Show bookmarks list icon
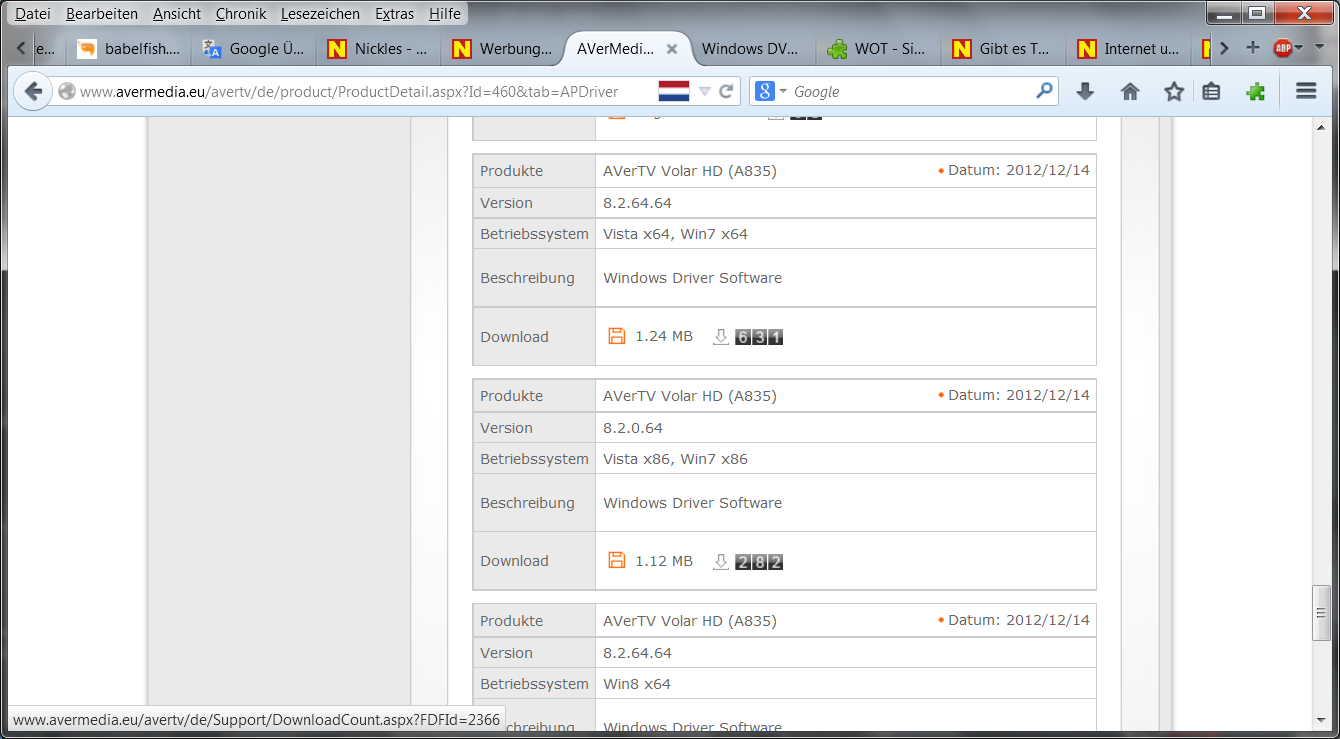The image size is (1340, 739). [1211, 91]
